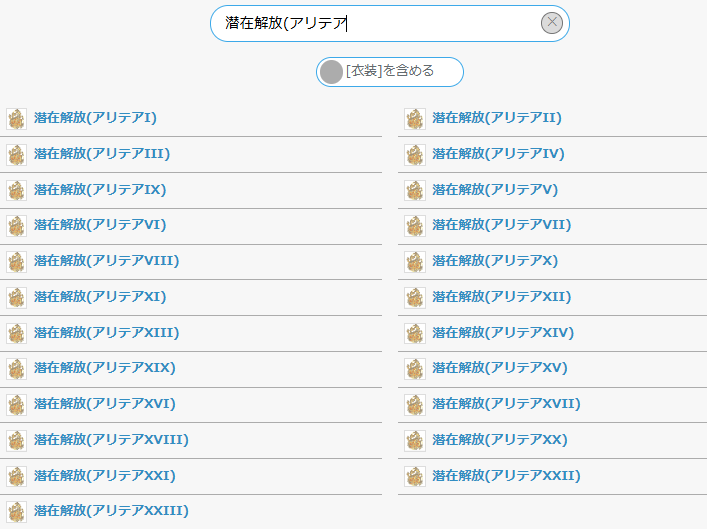Click the icon beside 潜在解放(アリテアXX)

pyautogui.click(x=415, y=441)
